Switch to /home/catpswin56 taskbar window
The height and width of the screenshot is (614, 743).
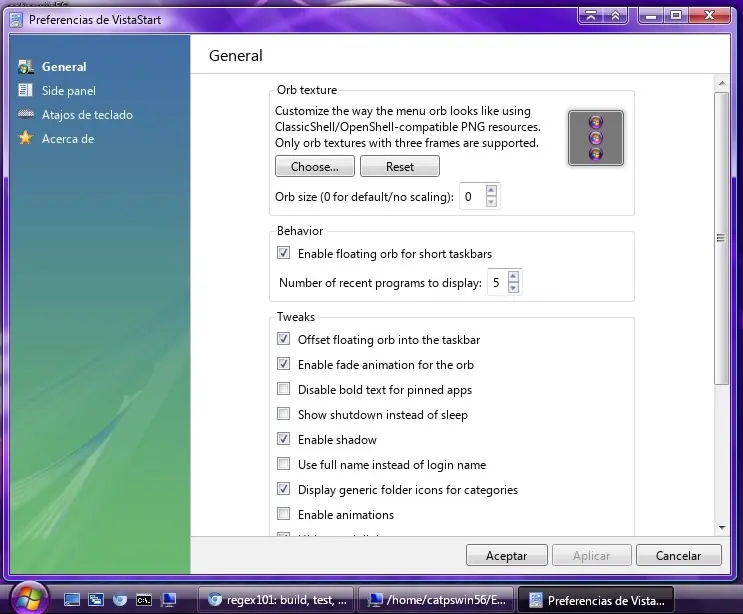(436, 600)
